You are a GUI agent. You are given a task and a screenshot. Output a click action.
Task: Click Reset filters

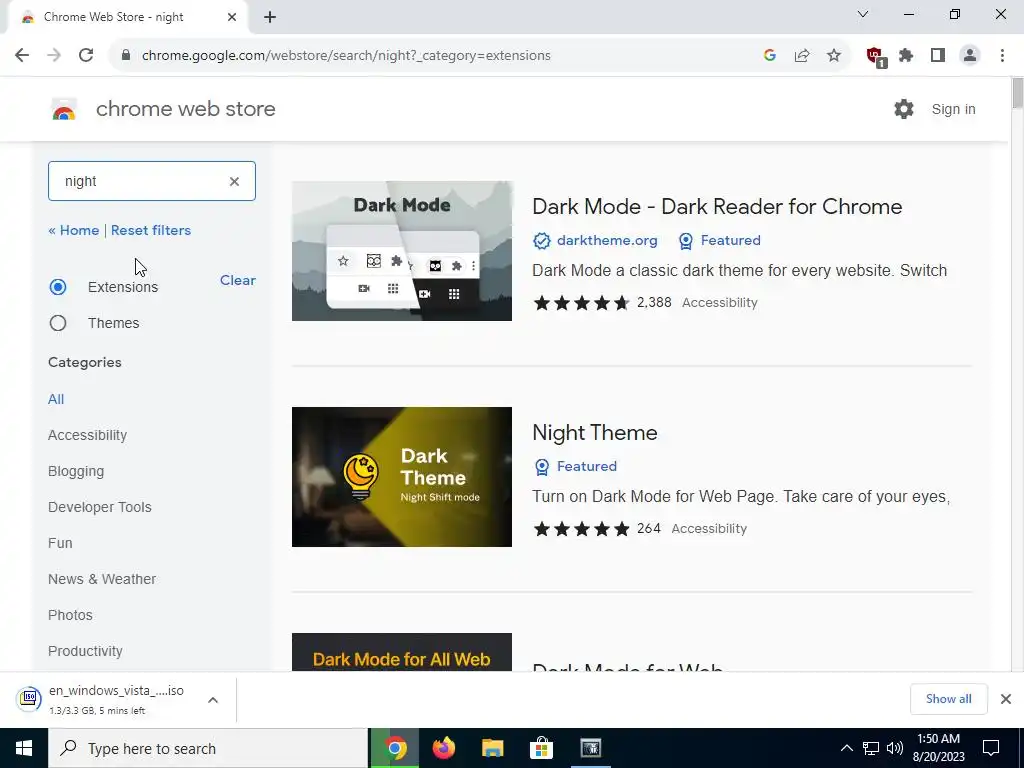(151, 230)
